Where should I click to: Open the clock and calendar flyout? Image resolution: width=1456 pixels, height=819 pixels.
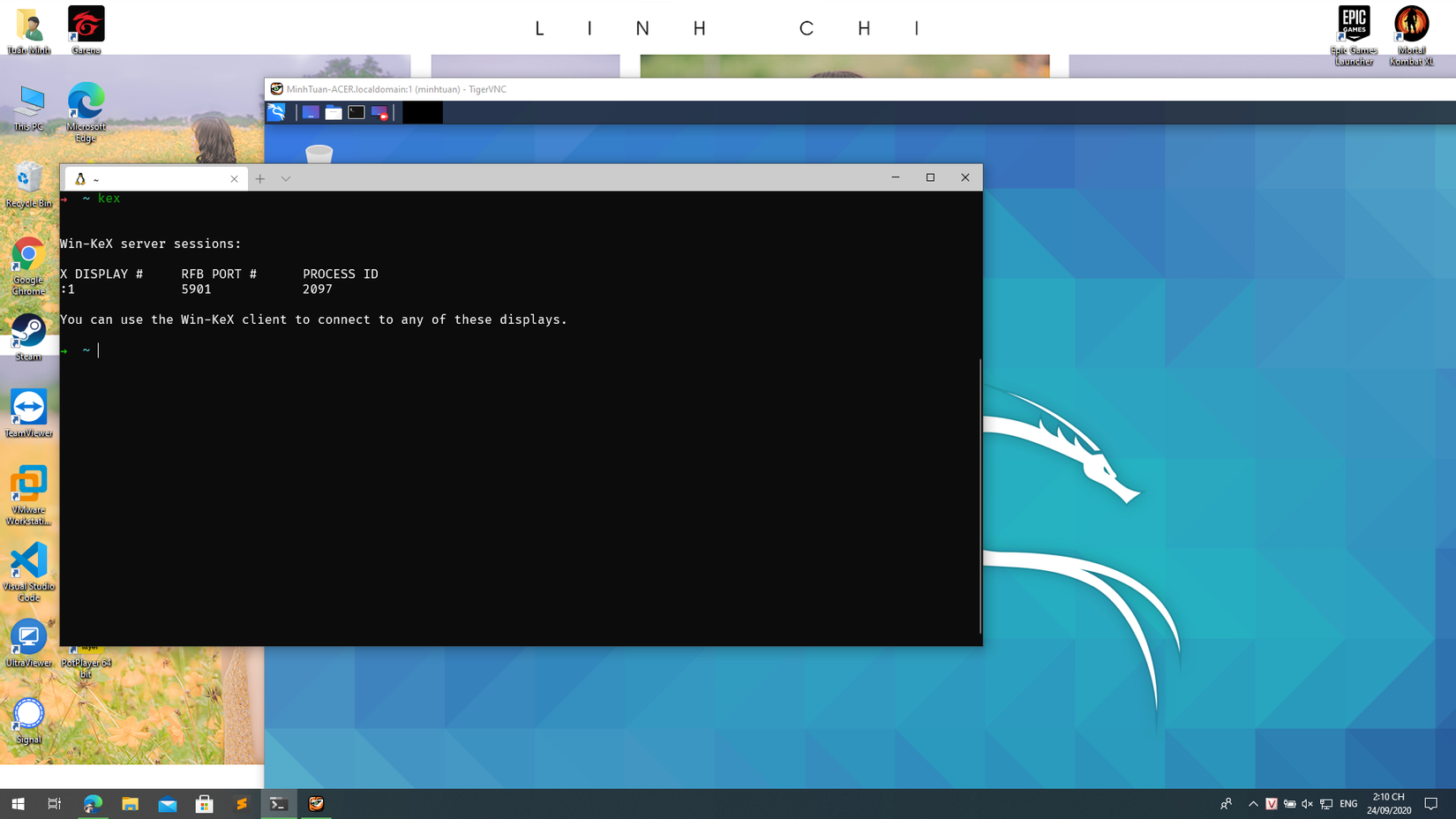click(1389, 804)
